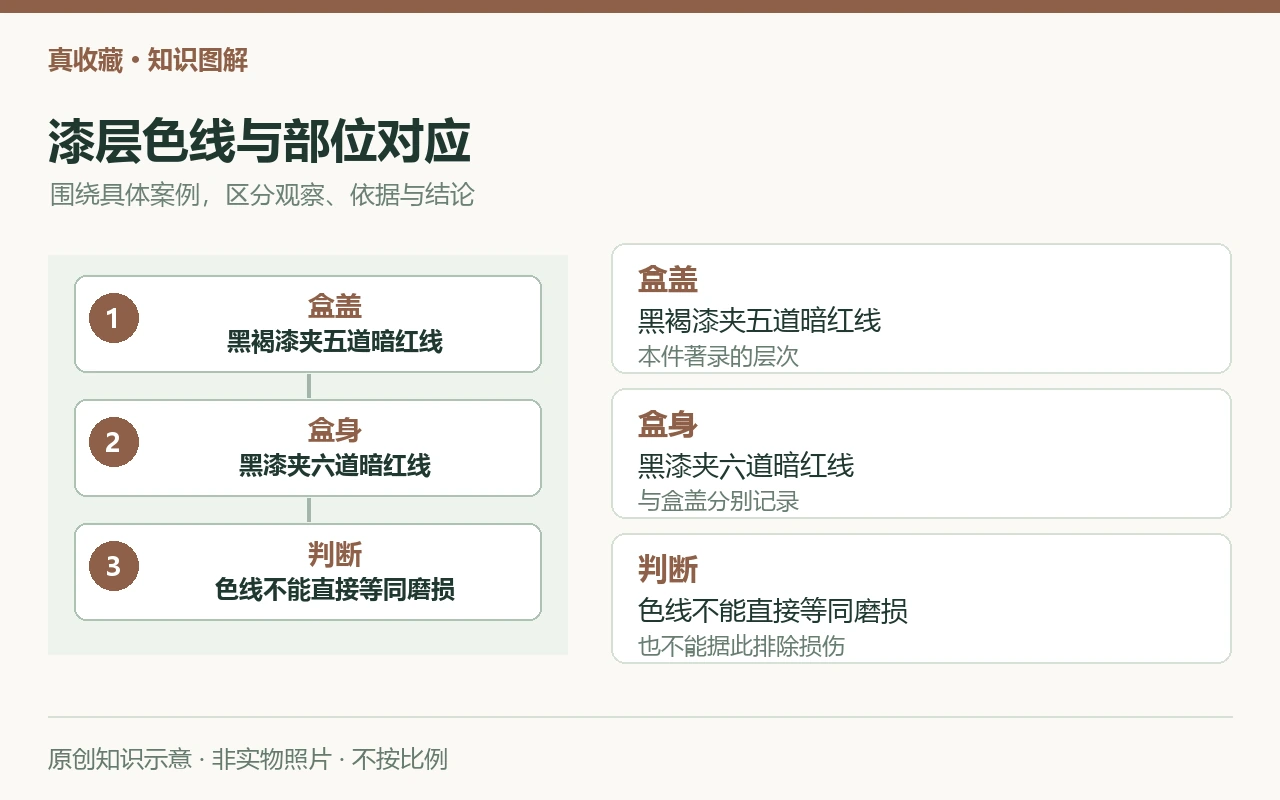Viewport: 1280px width, 800px height.
Task: Select the header text 真收藏 · 知识图解
Action: (x=148, y=61)
